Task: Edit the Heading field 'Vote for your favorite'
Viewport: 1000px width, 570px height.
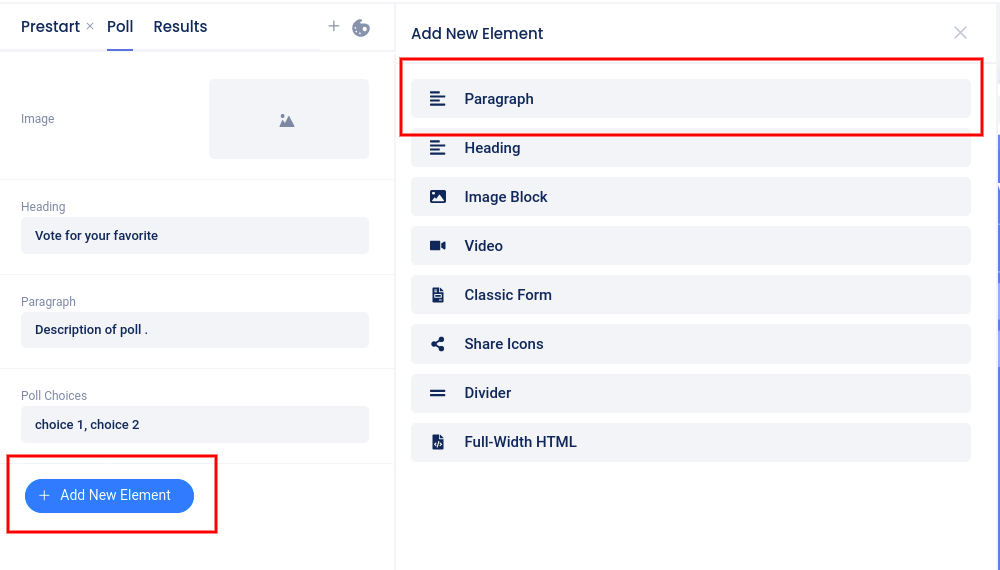Action: 195,236
